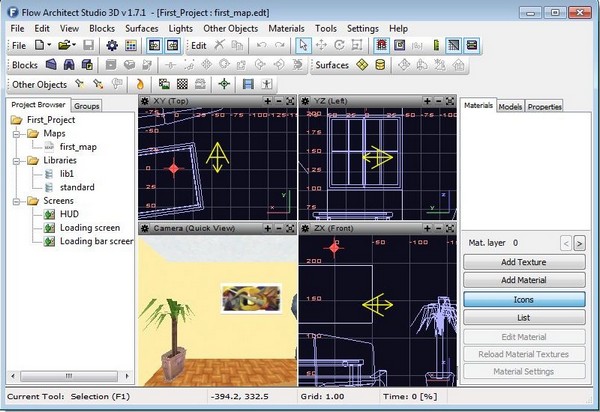600x412 pixels.
Task: Click the Add Material button
Action: (524, 280)
